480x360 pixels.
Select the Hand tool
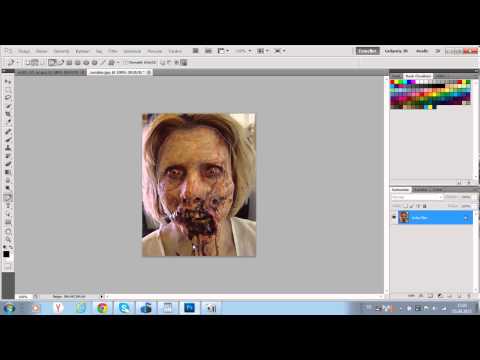click(x=7, y=232)
